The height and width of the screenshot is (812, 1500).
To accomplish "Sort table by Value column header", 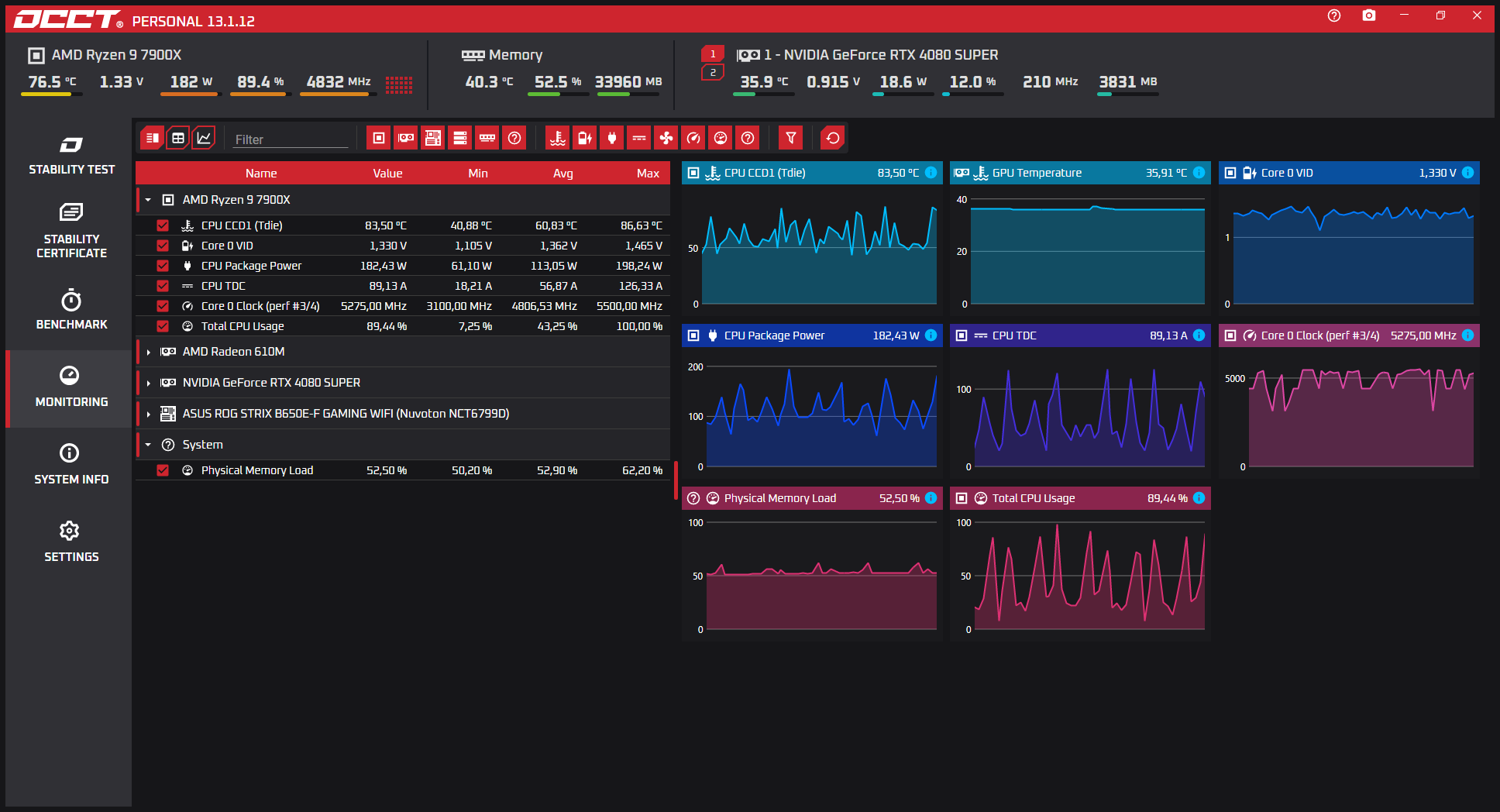I will pyautogui.click(x=387, y=174).
